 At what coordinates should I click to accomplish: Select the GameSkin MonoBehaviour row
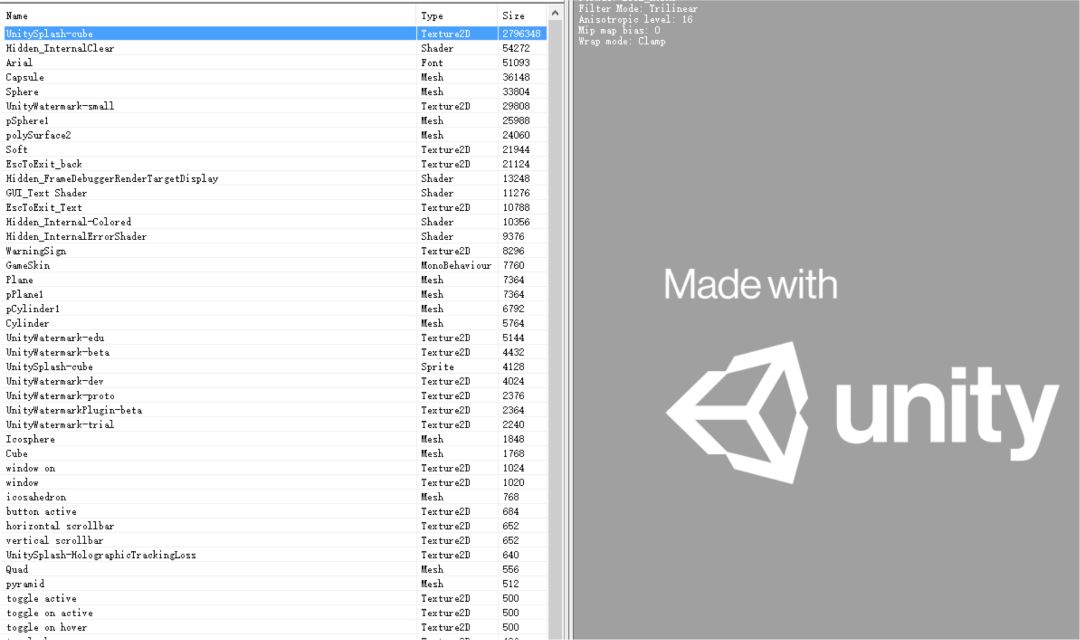(x=276, y=265)
